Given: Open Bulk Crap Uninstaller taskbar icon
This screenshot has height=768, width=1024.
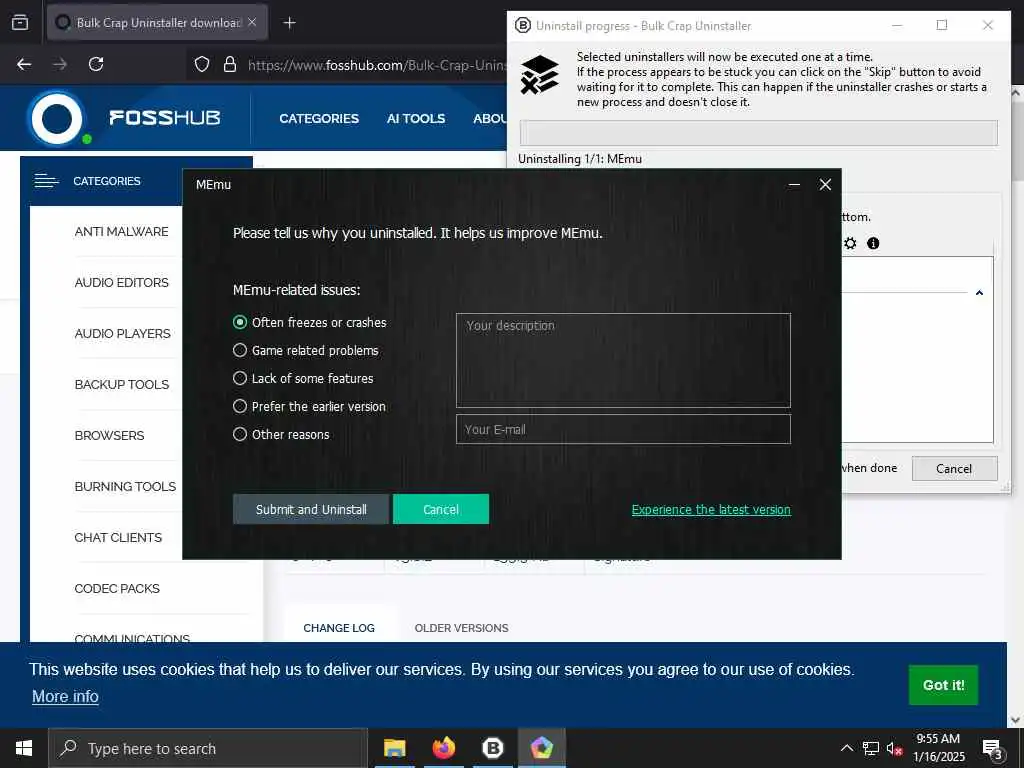Looking at the screenshot, I should click(492, 748).
